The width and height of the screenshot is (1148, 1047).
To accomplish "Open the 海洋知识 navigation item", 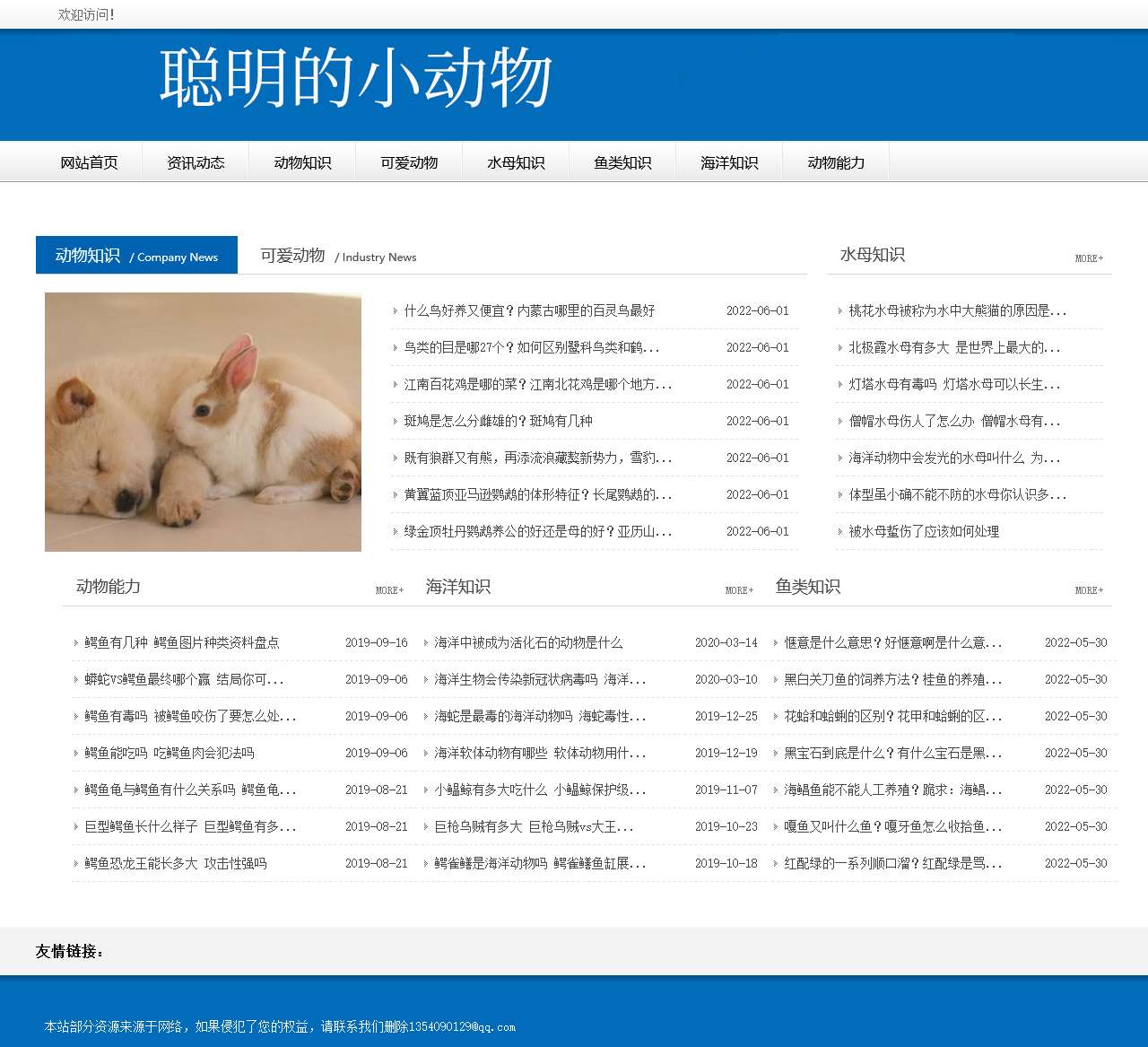I will 728,162.
